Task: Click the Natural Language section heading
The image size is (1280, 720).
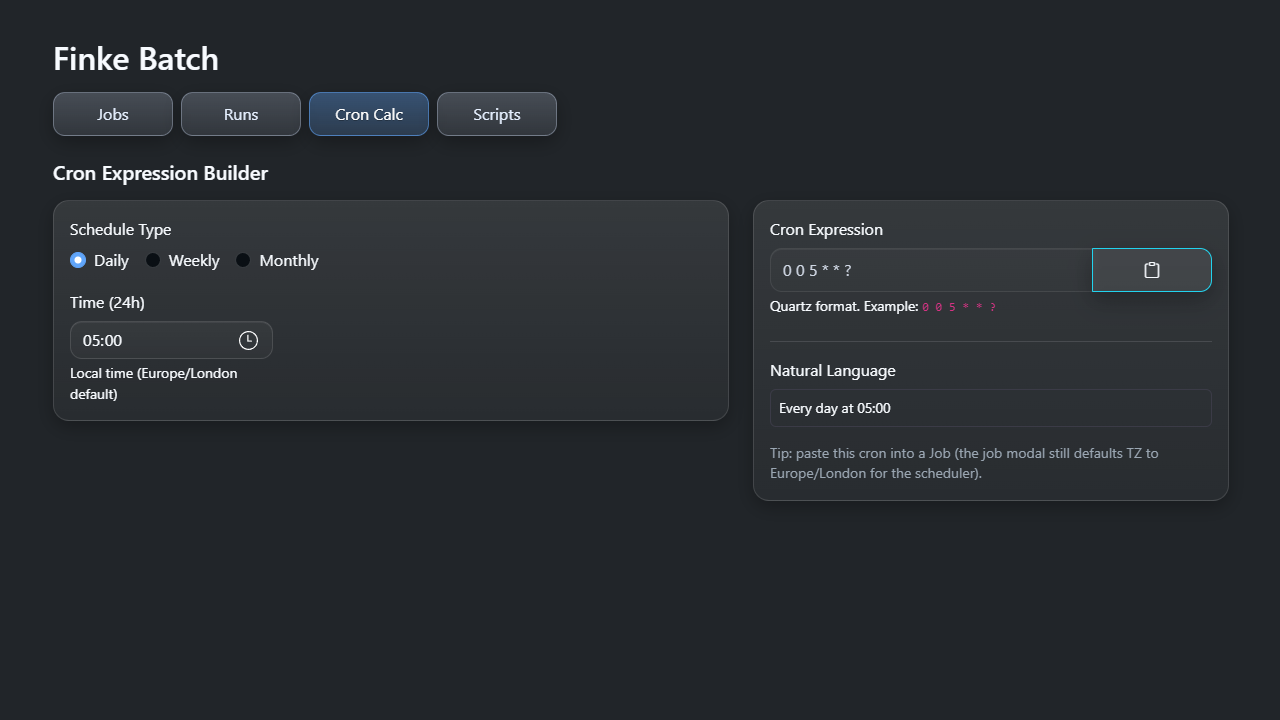Action: 832,370
